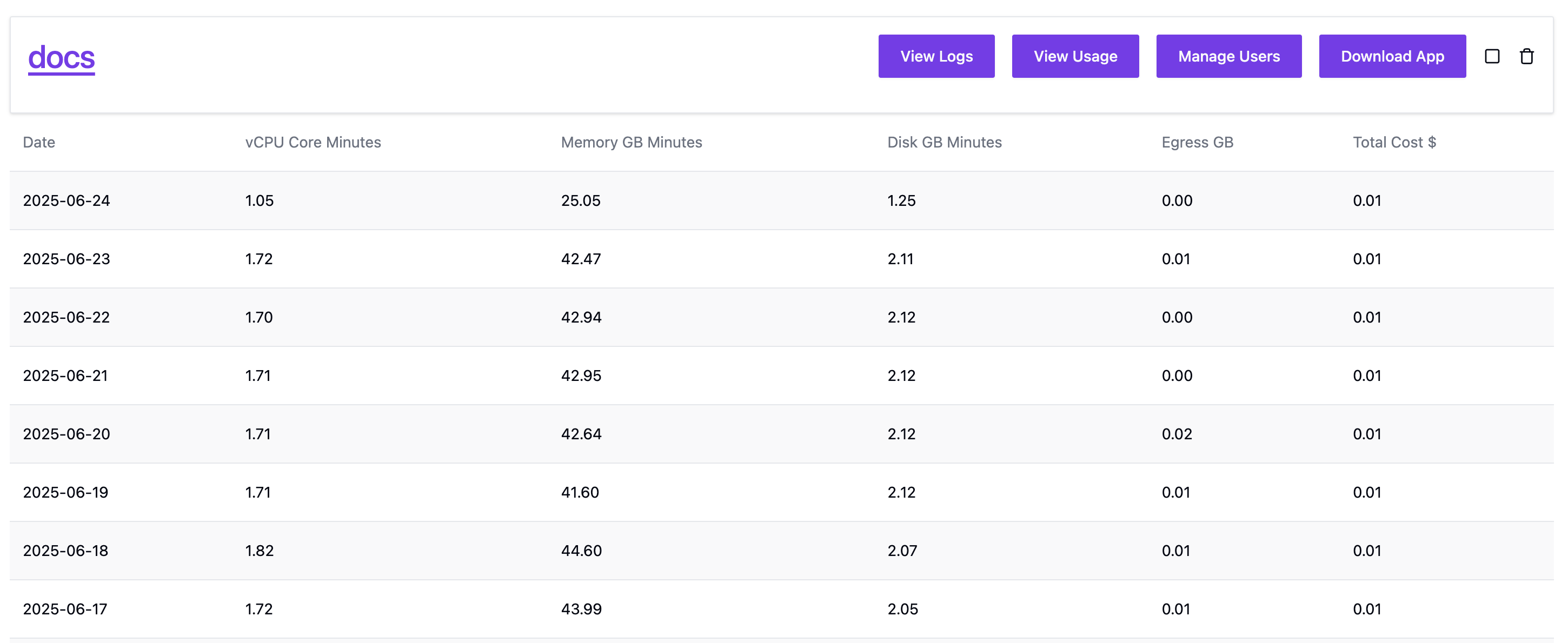
Task: Open the docs app link
Action: coord(62,58)
